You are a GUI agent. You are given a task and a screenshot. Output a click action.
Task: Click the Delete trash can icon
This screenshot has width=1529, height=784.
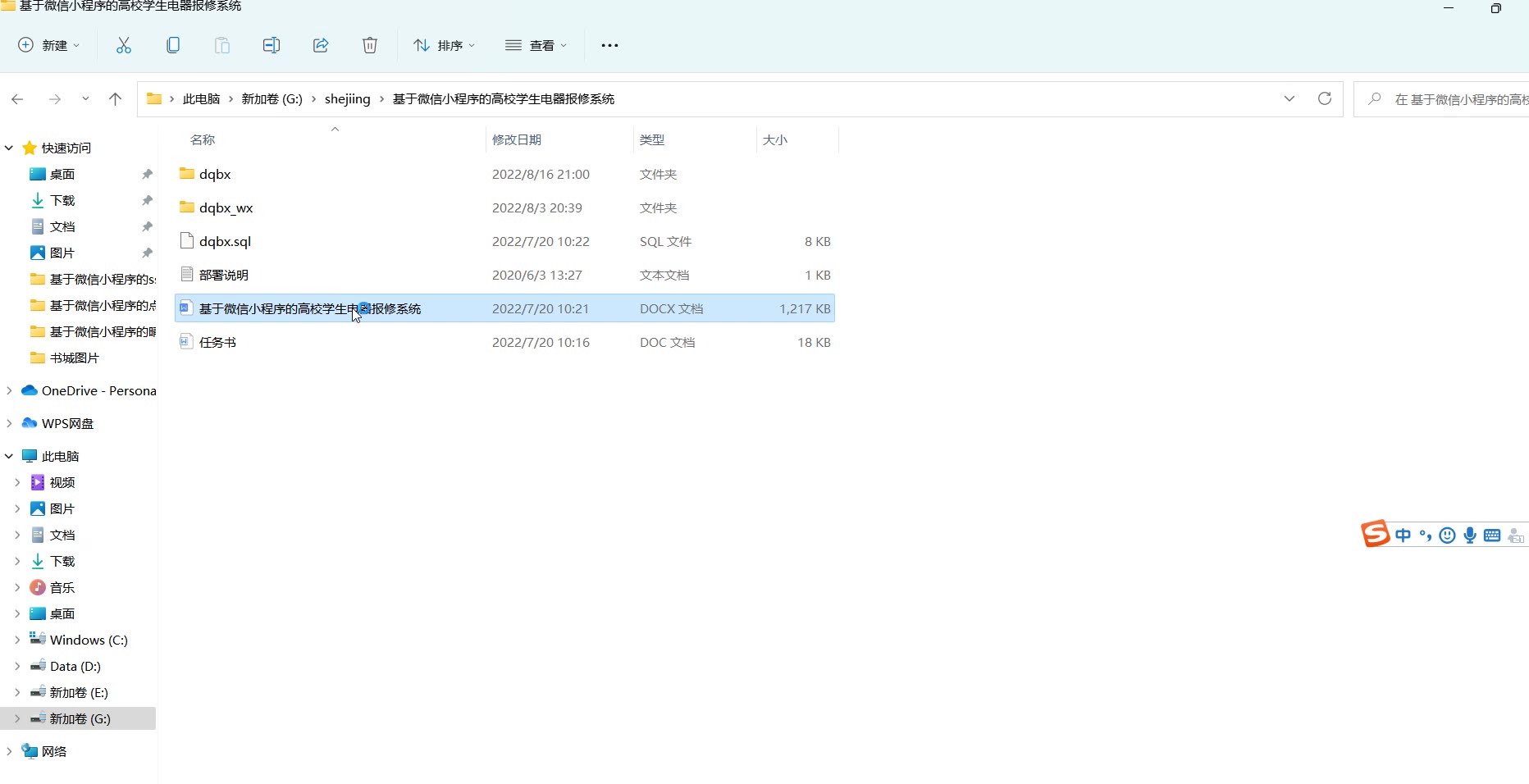[x=370, y=45]
